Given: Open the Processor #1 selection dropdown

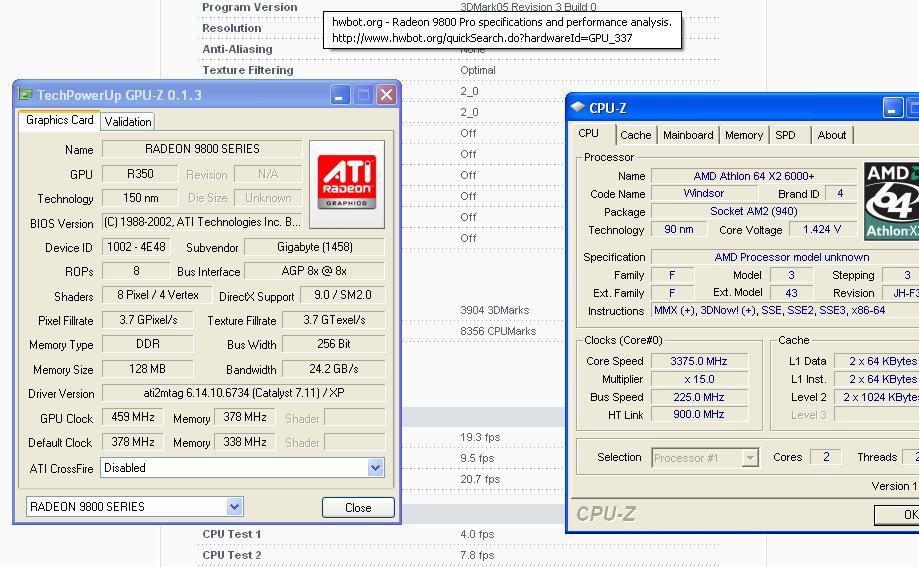Looking at the screenshot, I should click(750, 457).
